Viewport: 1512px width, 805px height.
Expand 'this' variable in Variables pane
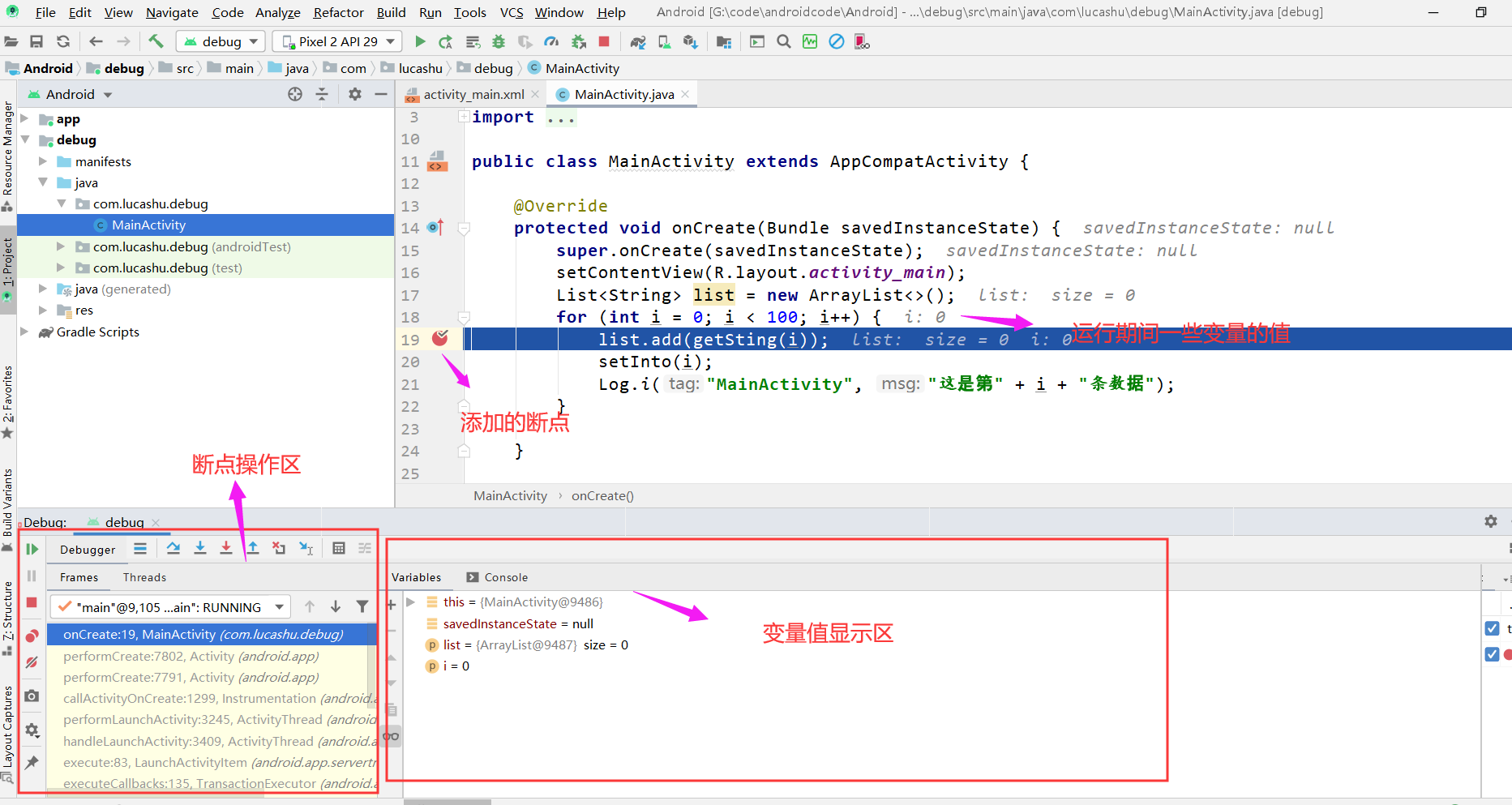(x=411, y=602)
